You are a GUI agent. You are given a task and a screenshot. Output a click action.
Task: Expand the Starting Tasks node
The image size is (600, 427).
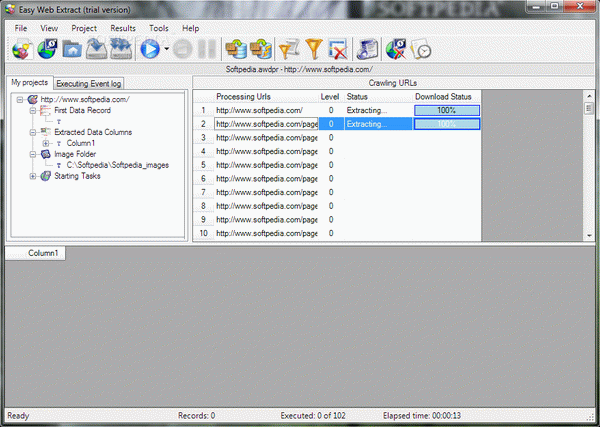pos(33,176)
